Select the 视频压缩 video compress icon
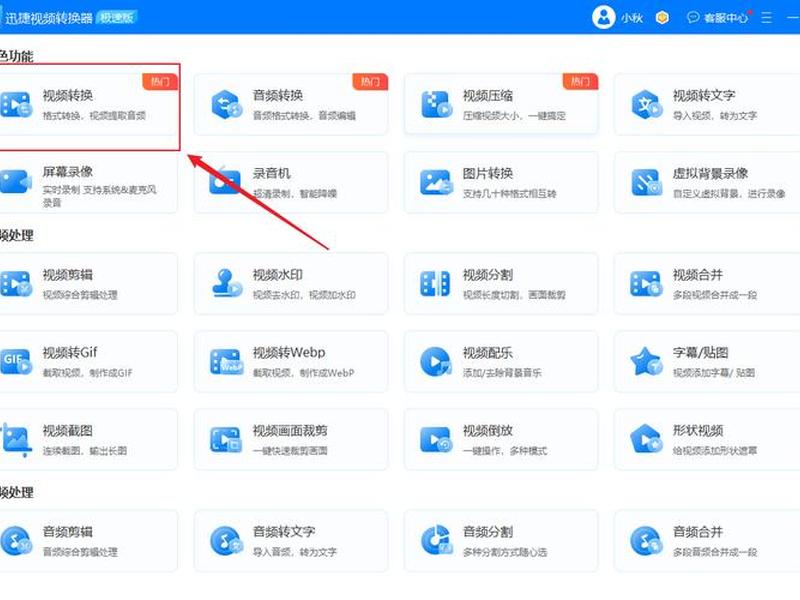The width and height of the screenshot is (800, 600). (x=437, y=105)
